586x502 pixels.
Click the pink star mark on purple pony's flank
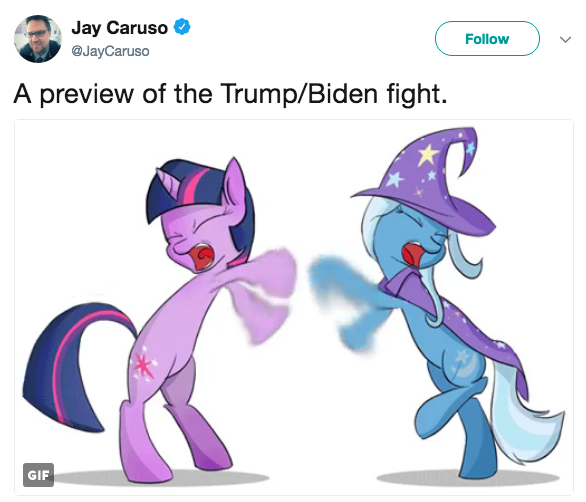[144, 364]
